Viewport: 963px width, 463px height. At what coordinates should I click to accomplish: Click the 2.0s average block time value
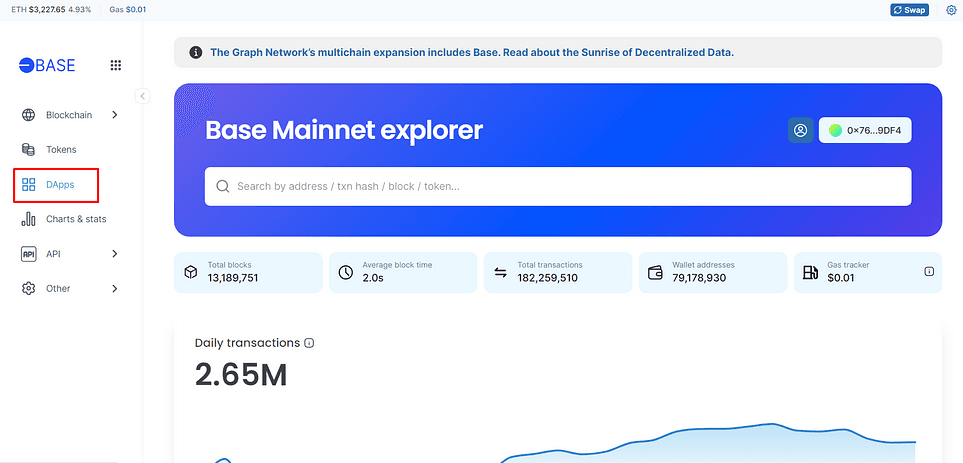pos(371,278)
